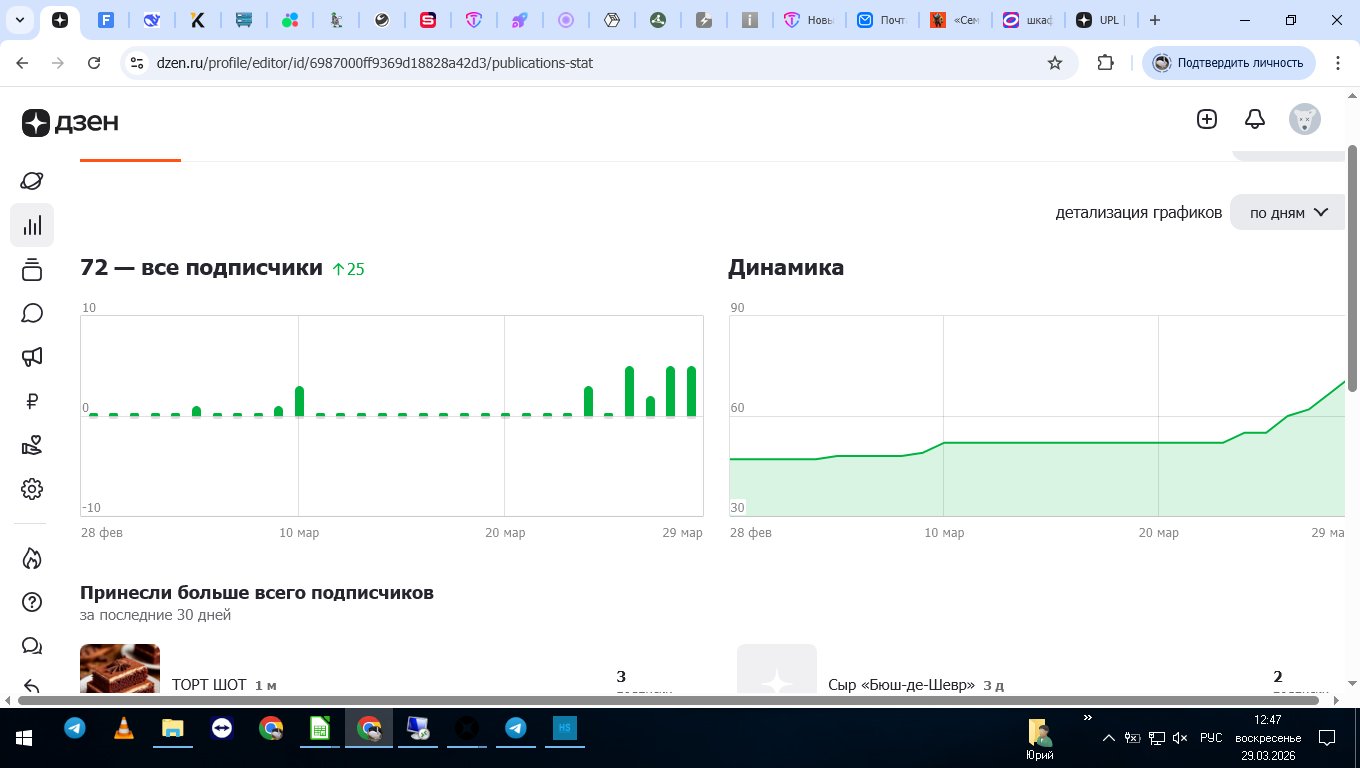Click the plus create-publication icon in header
This screenshot has width=1360, height=768.
coord(1207,119)
